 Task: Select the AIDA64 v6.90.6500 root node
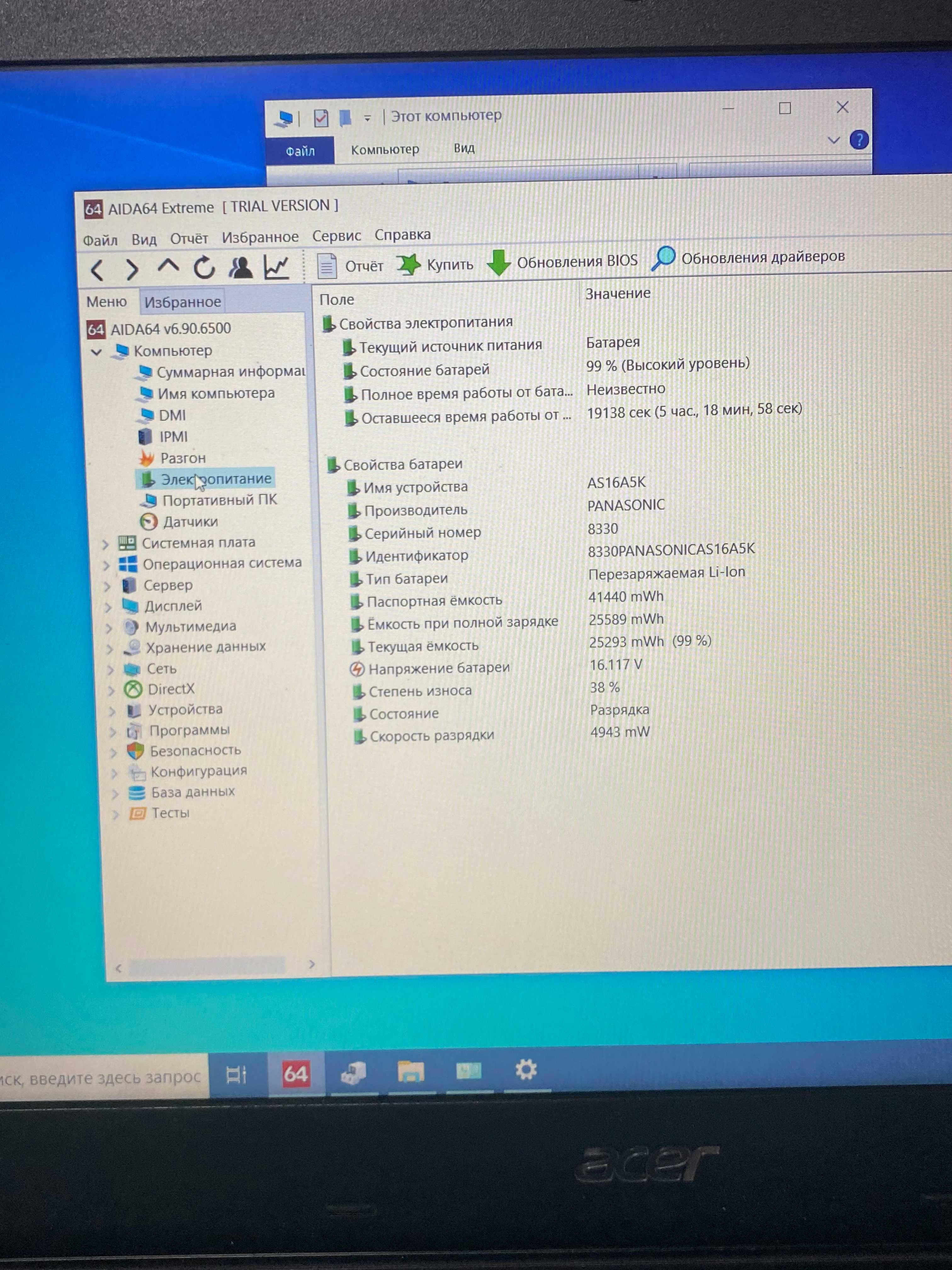pyautogui.click(x=159, y=329)
